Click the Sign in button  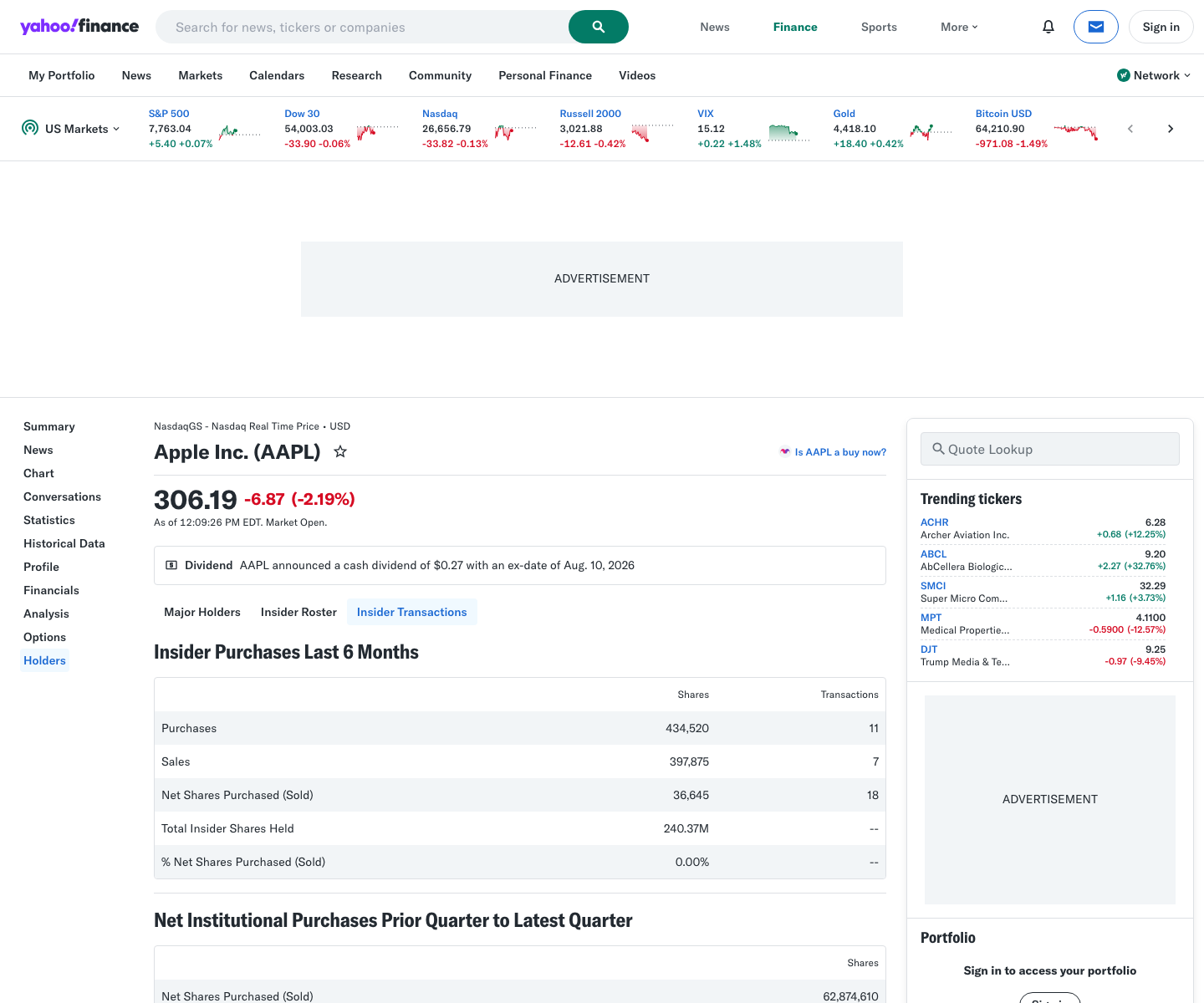(1161, 27)
